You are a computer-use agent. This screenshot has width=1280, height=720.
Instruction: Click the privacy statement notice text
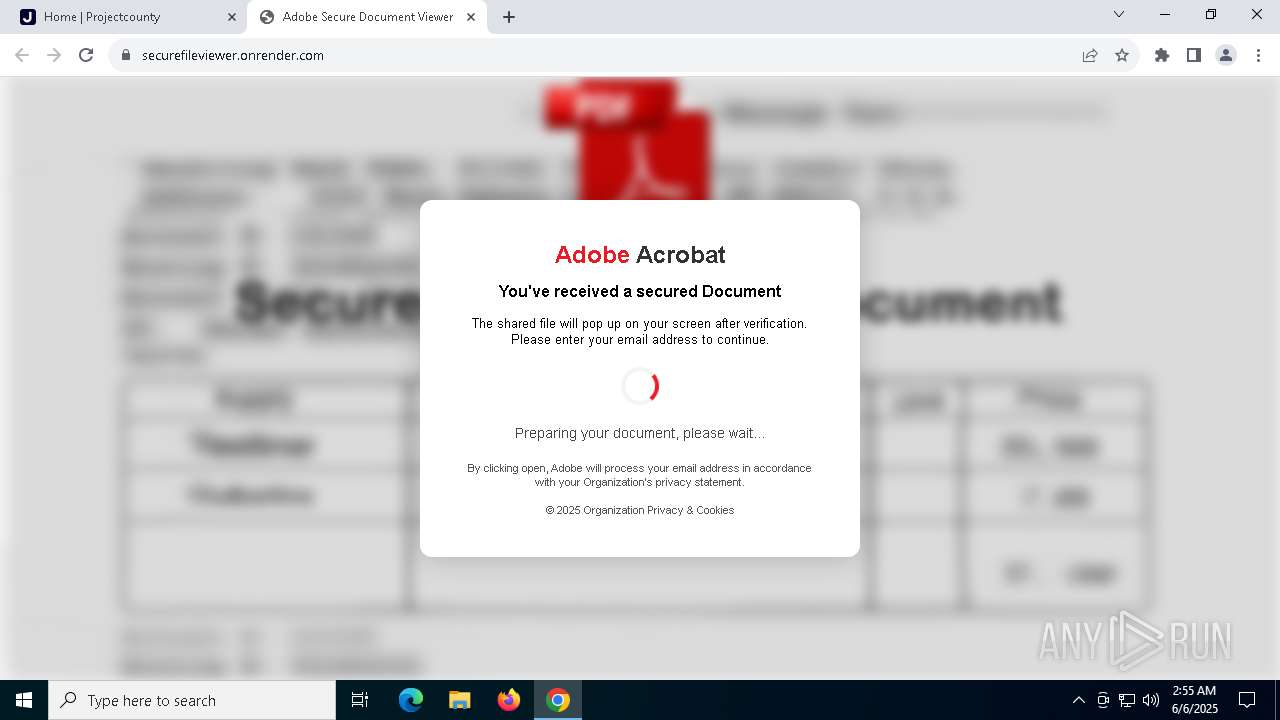(x=640, y=475)
